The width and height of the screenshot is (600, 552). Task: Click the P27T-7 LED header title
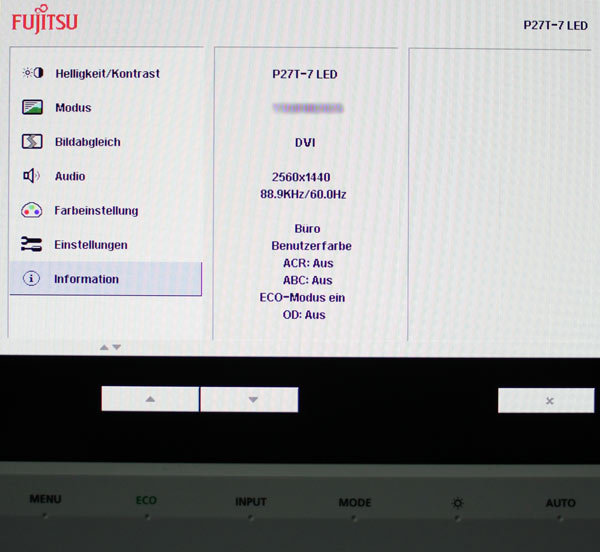pos(555,25)
